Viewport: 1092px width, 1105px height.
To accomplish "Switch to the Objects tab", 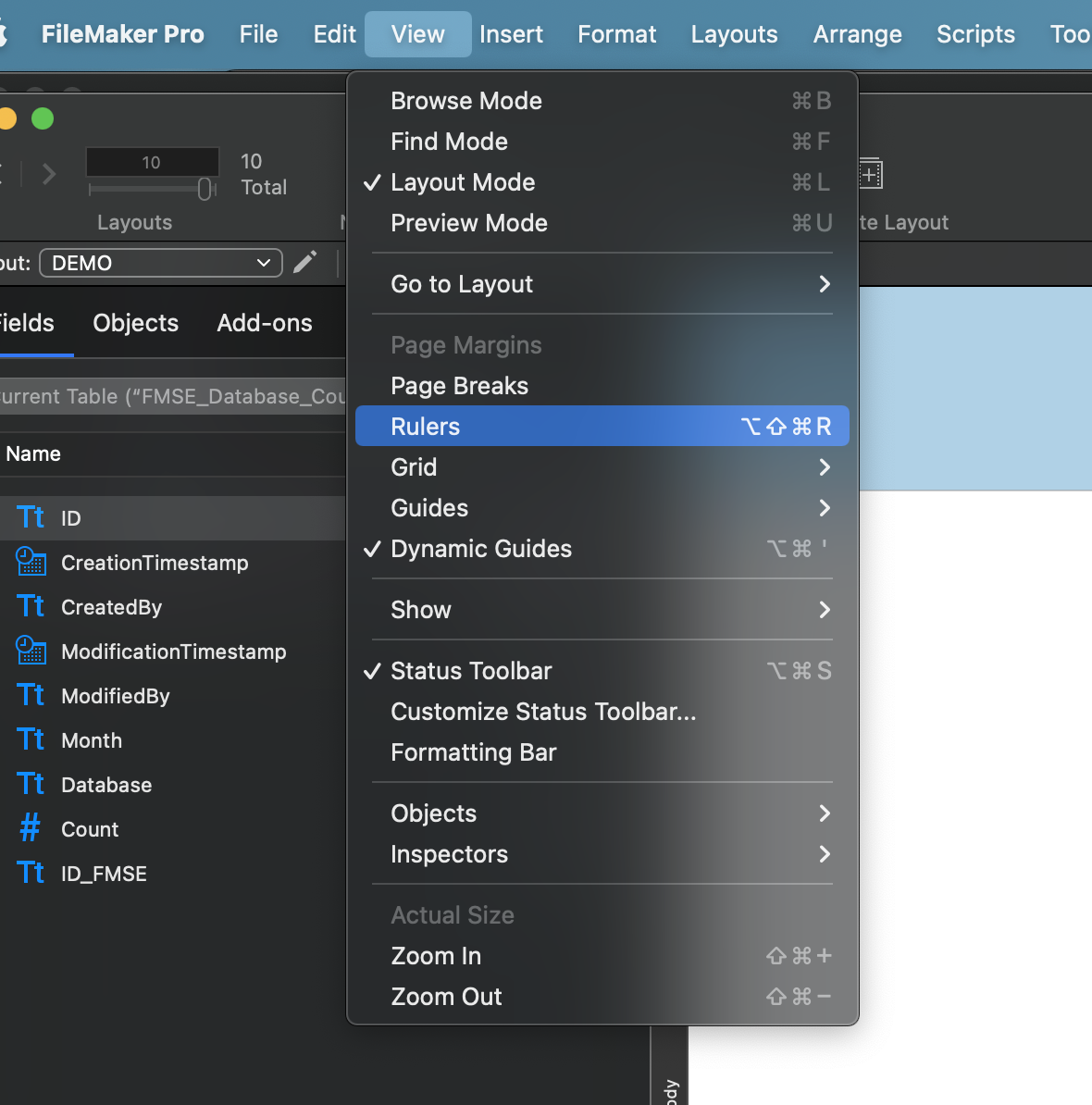I will (x=136, y=323).
